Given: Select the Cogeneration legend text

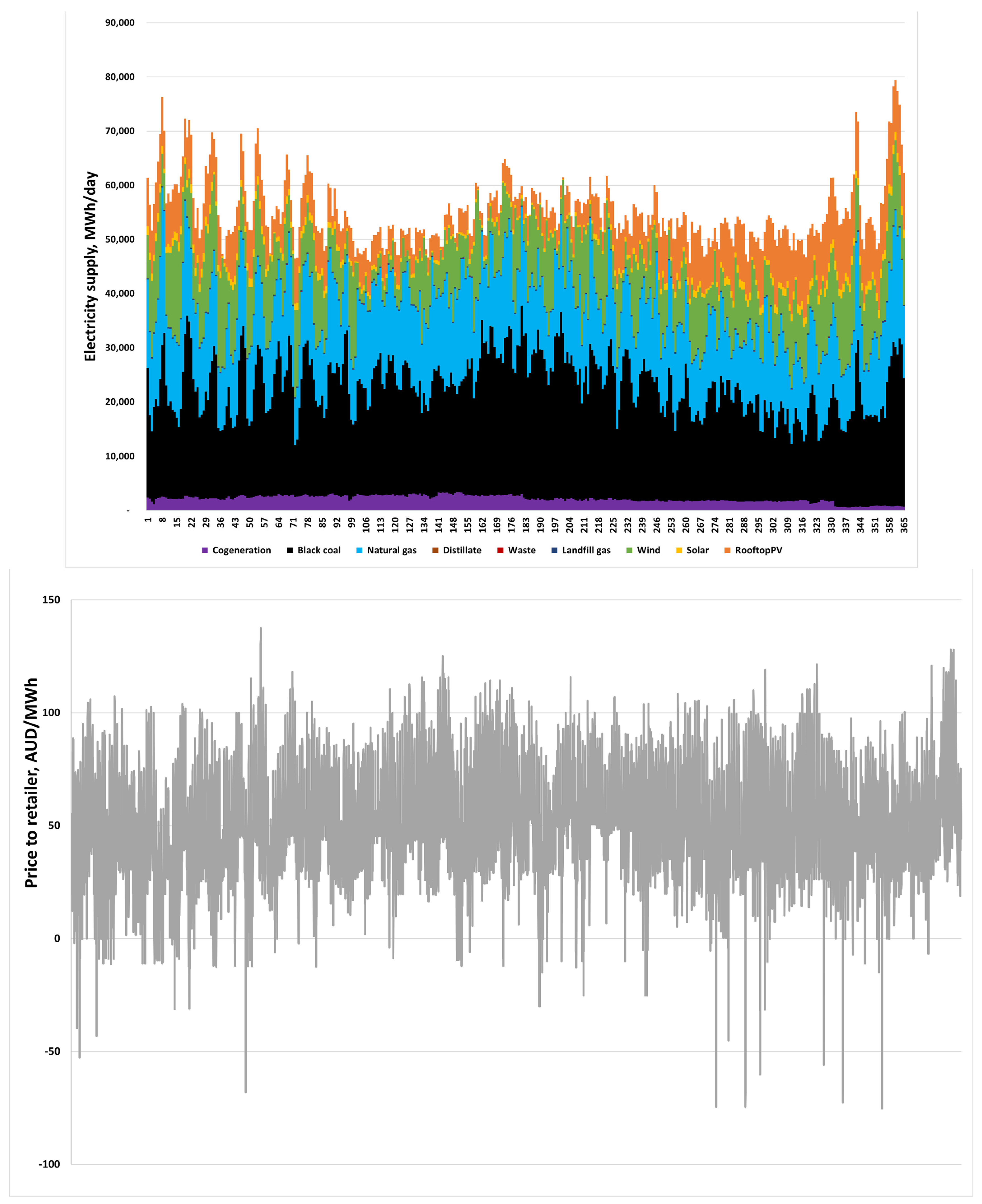Looking at the screenshot, I should click(242, 550).
